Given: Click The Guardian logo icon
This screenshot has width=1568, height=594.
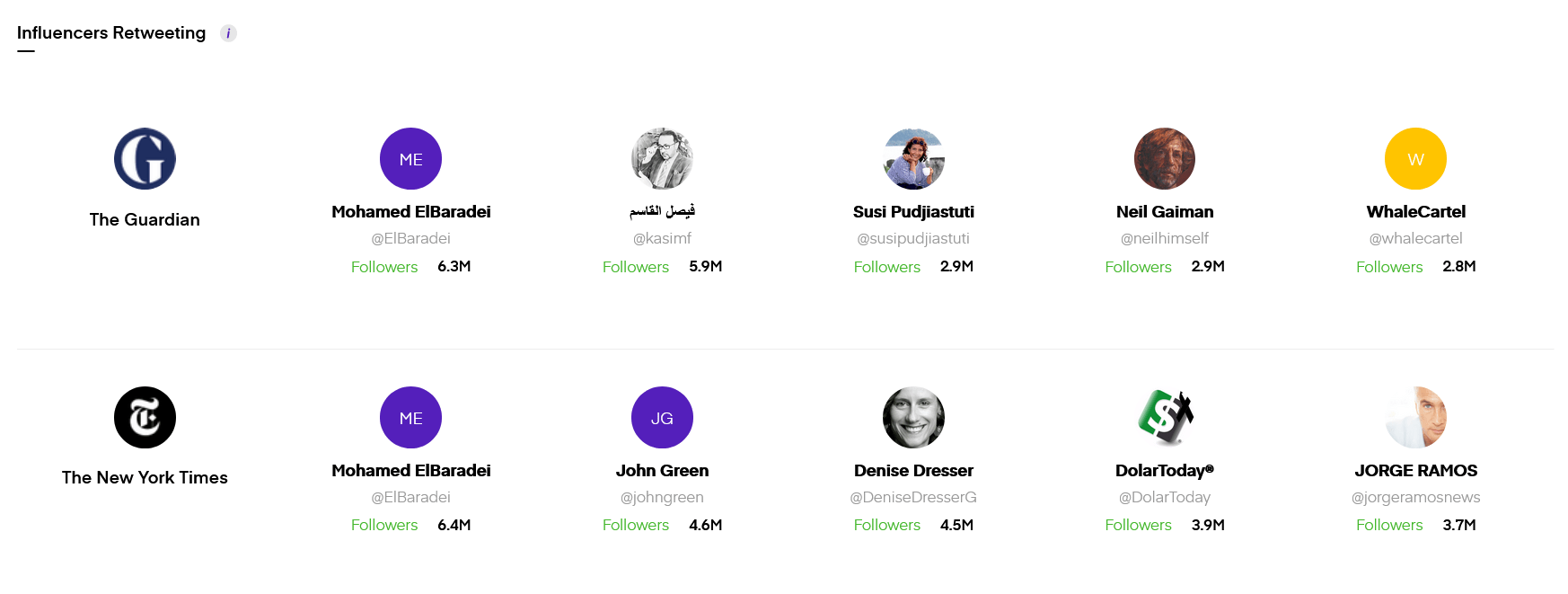Looking at the screenshot, I should [145, 159].
